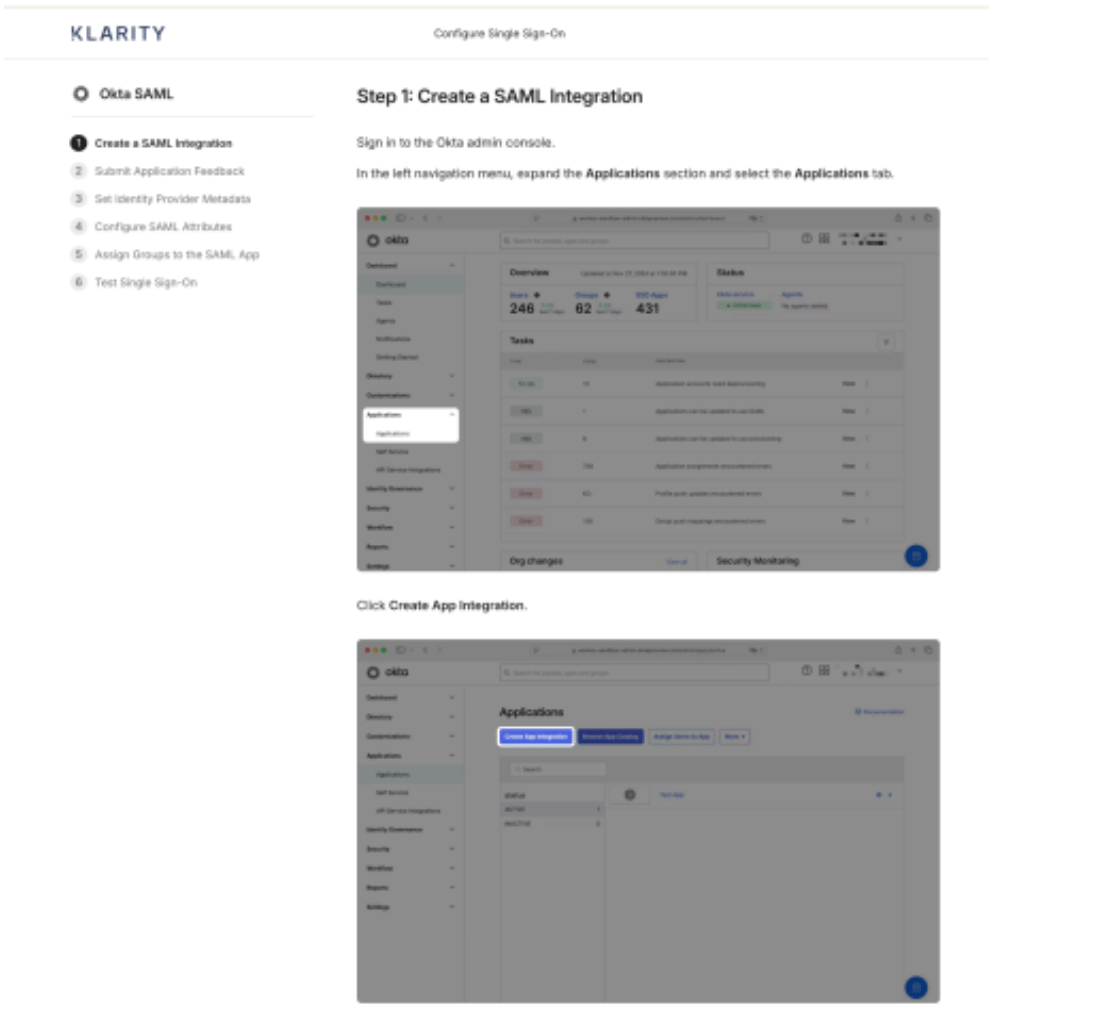Screen dimensions: 1100x1016
Task: Expand Reports chevron in Applications screenshot
Action: pyautogui.click(x=452, y=888)
